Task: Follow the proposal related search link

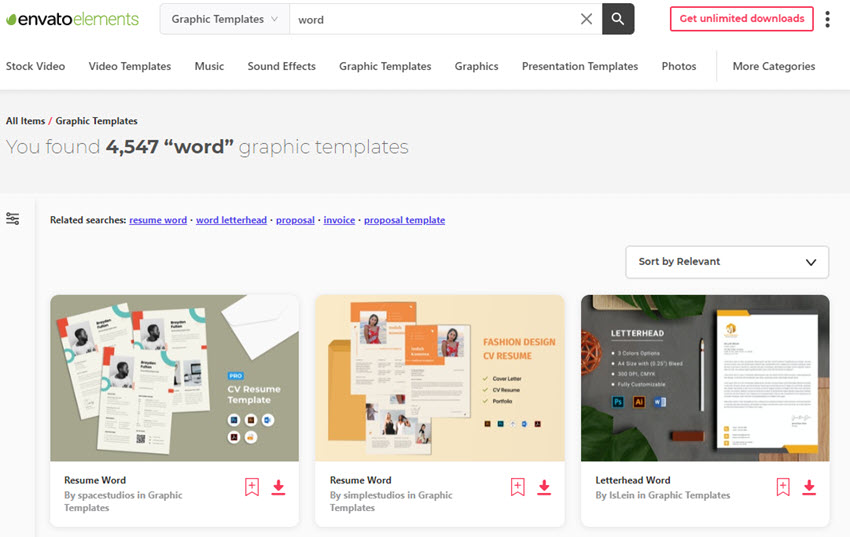Action: click(295, 220)
